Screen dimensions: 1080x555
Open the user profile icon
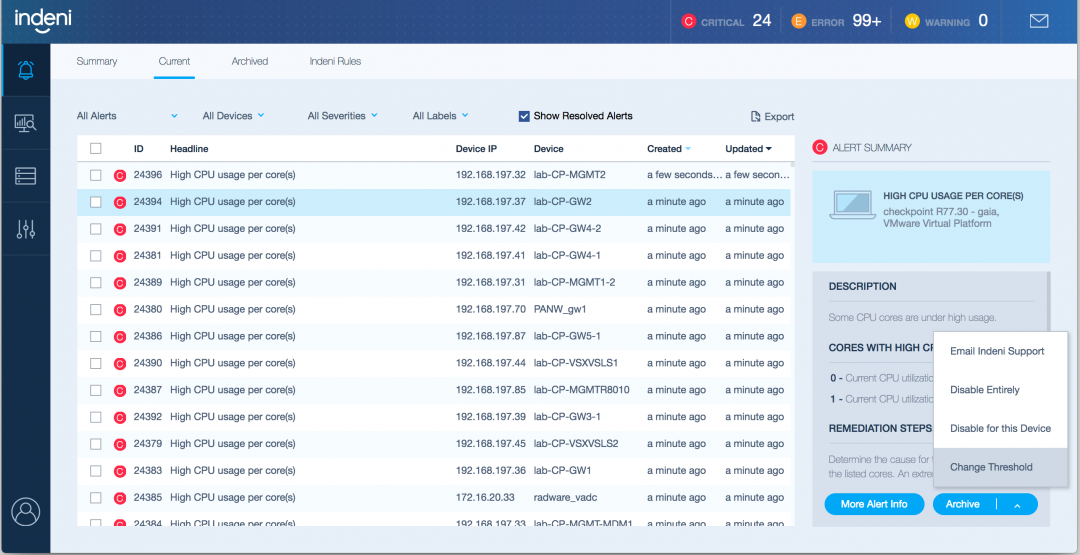[25, 512]
